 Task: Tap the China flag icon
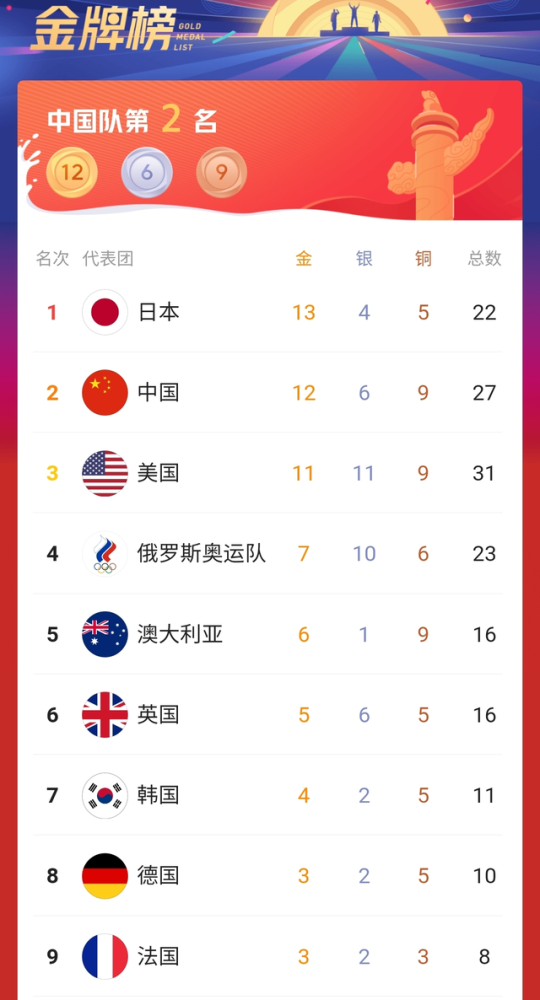(x=105, y=392)
